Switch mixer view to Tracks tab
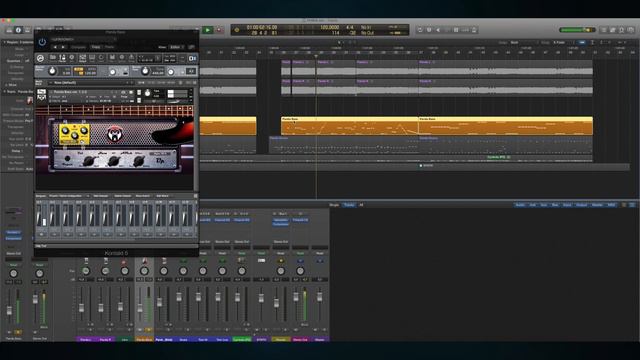 pos(349,205)
